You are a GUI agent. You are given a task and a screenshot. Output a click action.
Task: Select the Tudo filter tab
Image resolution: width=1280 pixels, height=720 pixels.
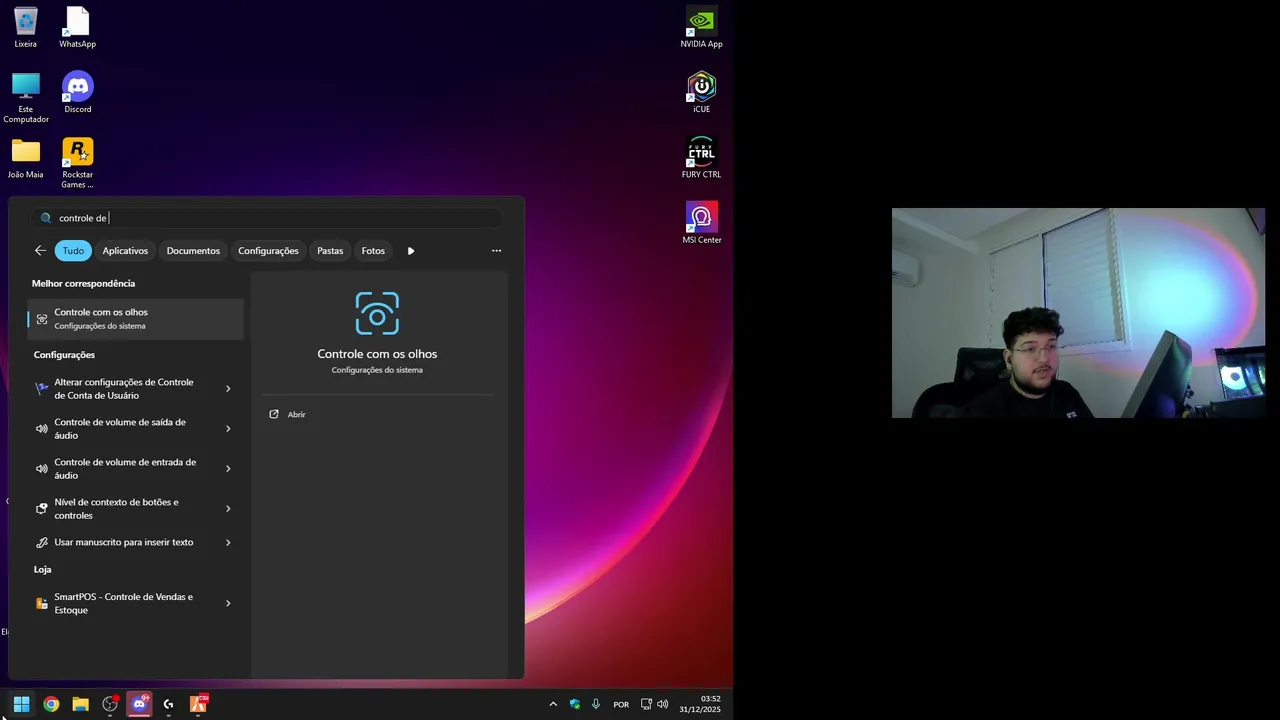point(73,251)
